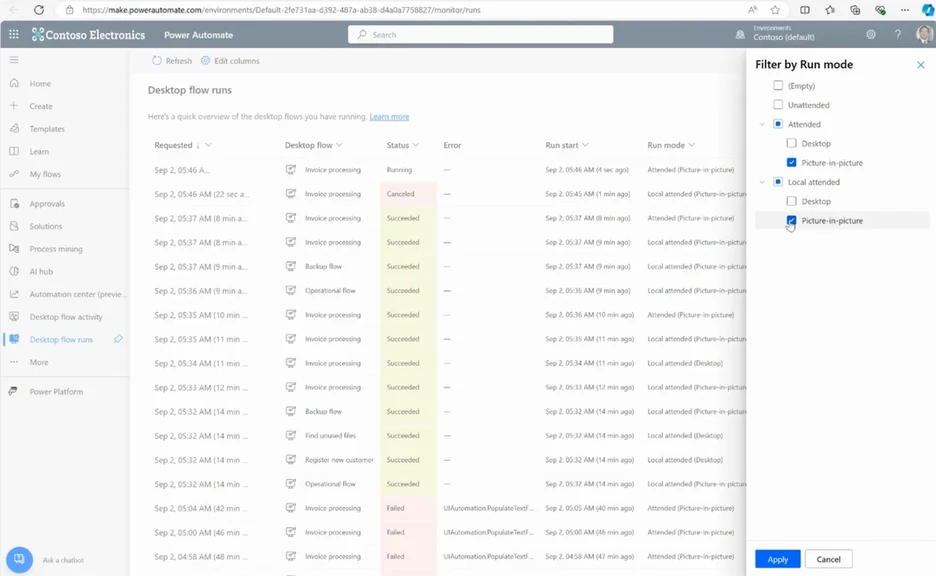Open the Help question mark menu
This screenshot has height=576, width=936.
[x=897, y=34]
